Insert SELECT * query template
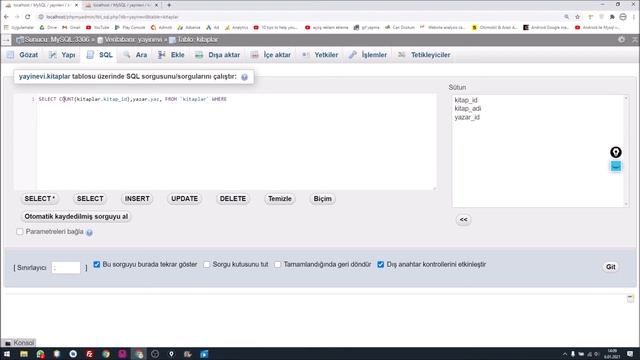The image size is (640, 360). click(40, 199)
